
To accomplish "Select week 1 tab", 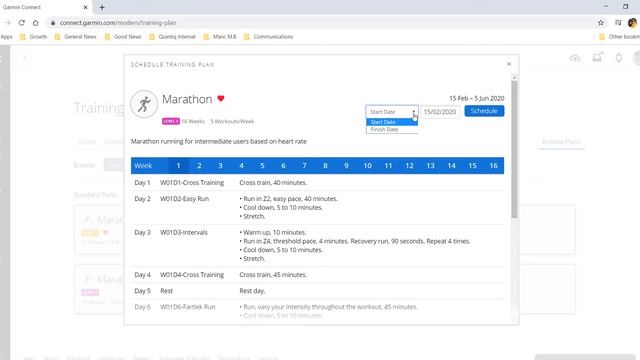I will 178,166.
